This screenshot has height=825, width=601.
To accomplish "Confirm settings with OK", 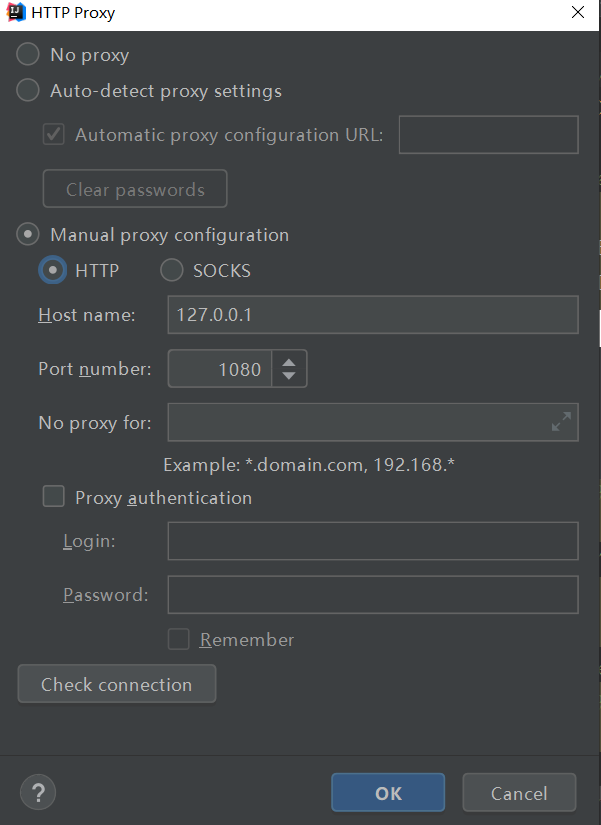I will point(388,792).
